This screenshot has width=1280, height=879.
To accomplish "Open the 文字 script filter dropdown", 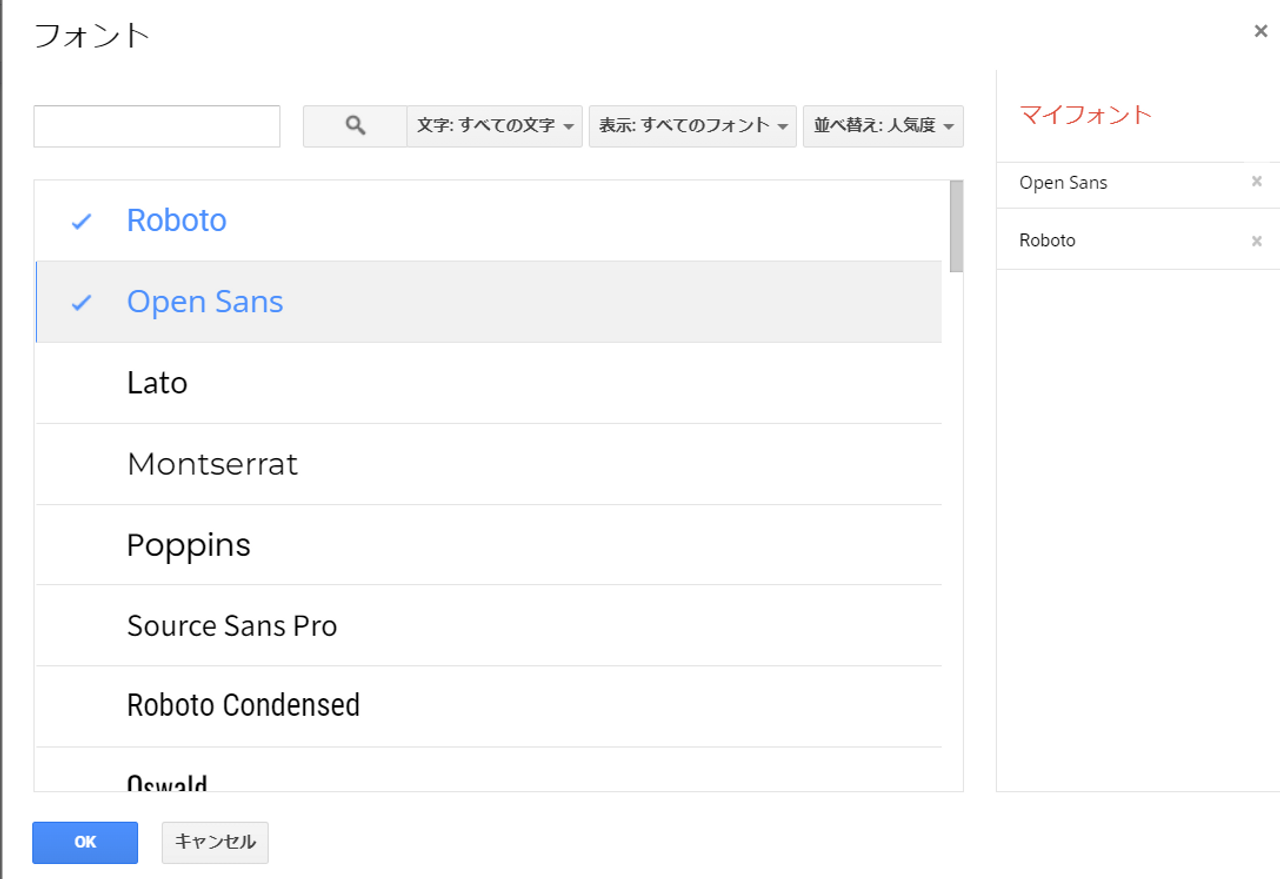I will tap(495, 126).
